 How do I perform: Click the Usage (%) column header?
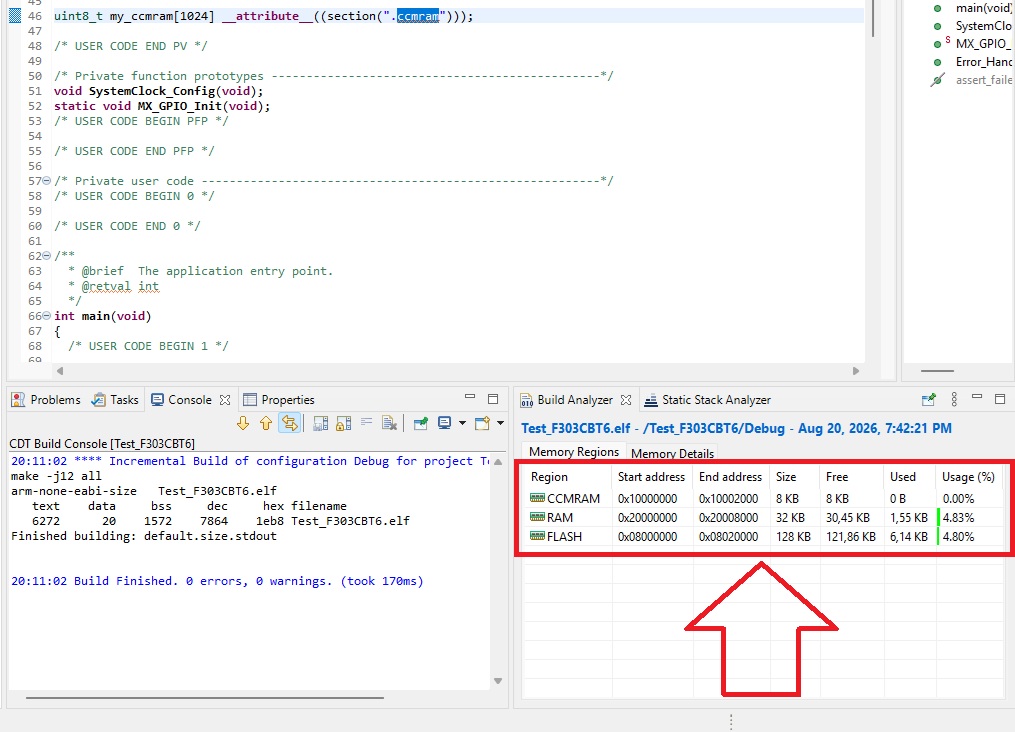point(968,477)
